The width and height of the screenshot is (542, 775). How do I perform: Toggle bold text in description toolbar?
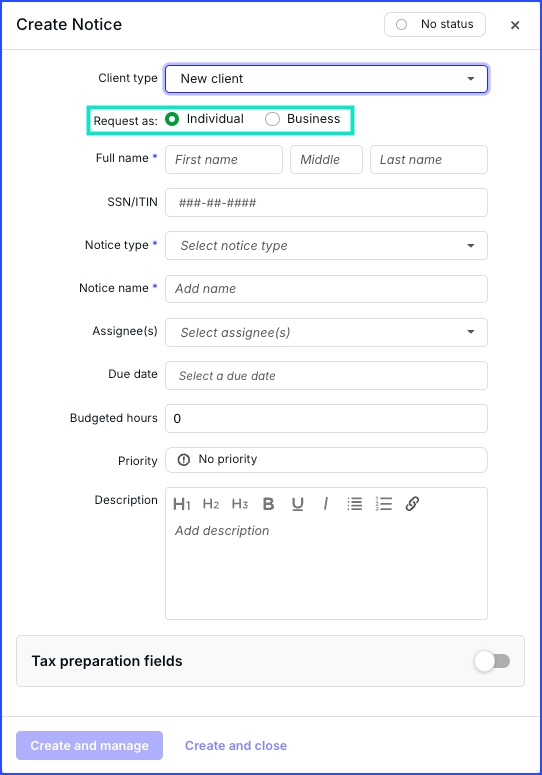click(268, 504)
